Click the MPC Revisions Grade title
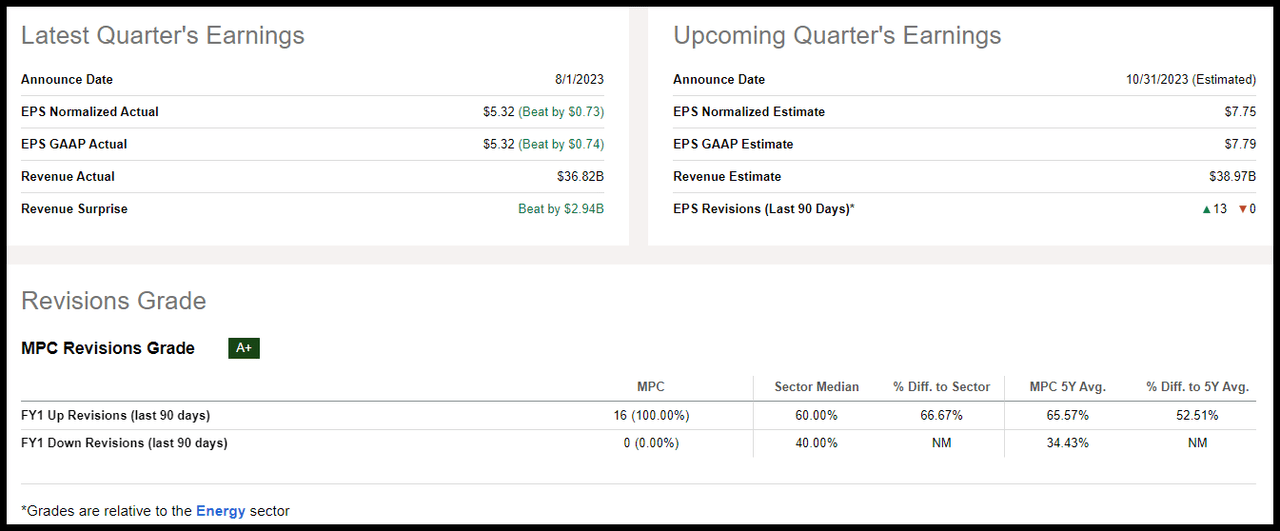The image size is (1280, 531). 108,348
